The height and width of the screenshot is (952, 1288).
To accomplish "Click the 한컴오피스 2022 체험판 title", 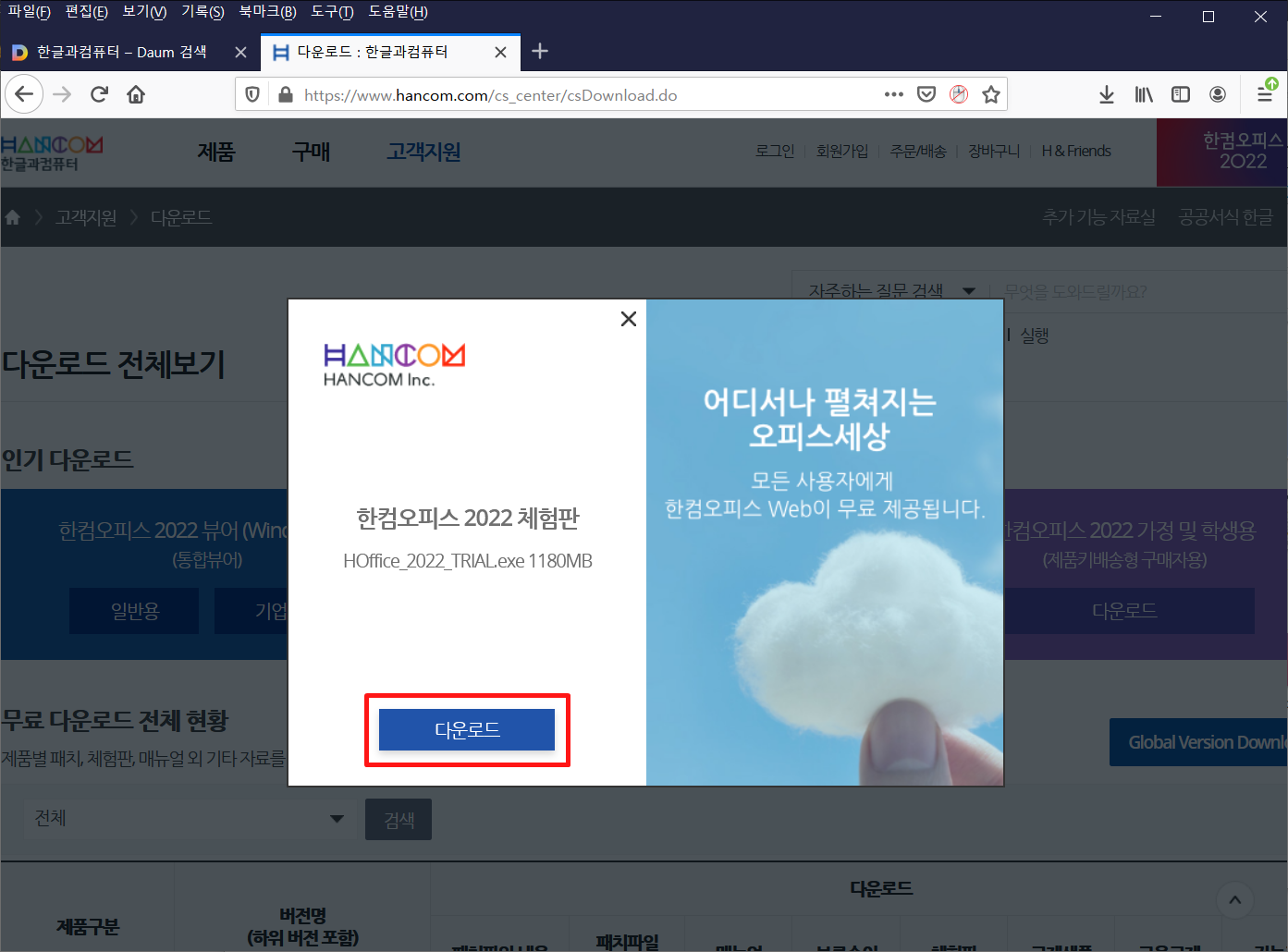I will click(468, 519).
